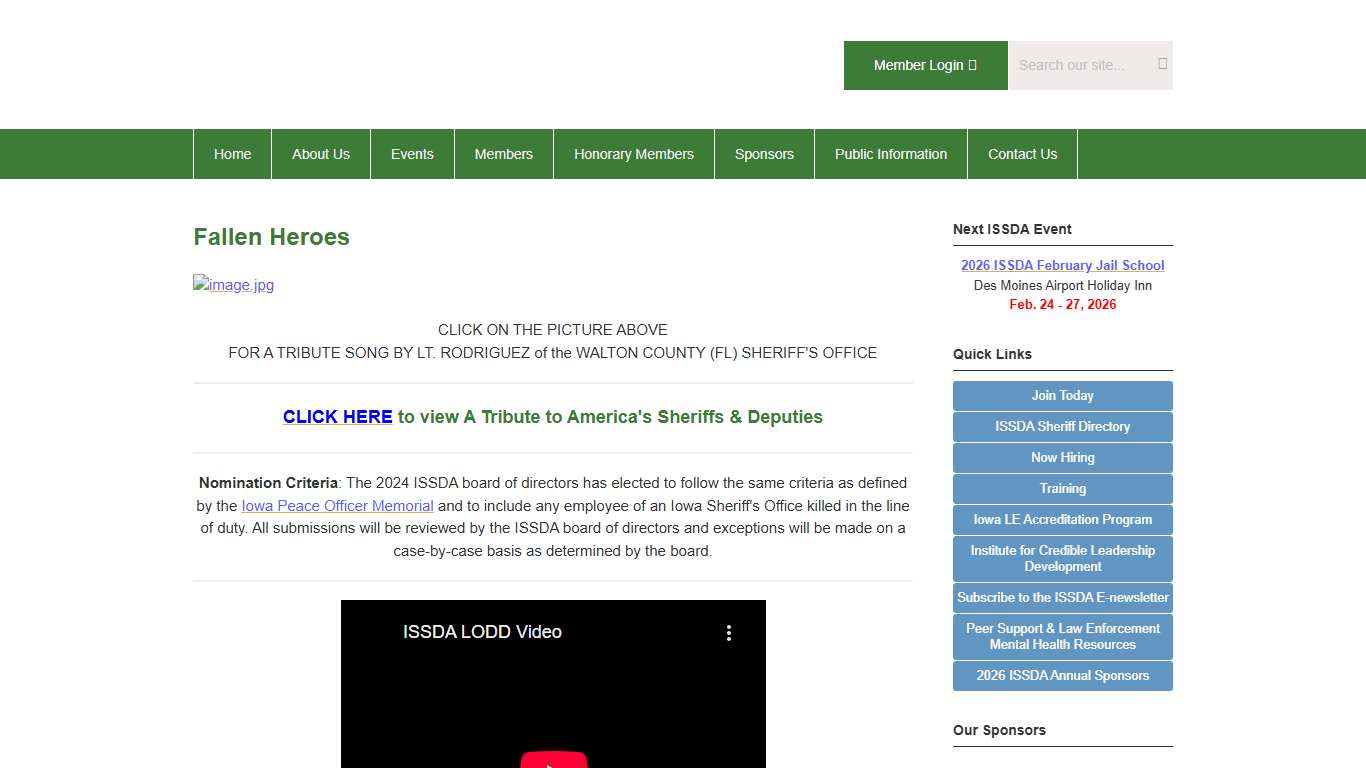
Task: Click the Join Today quick link
Action: (1062, 396)
